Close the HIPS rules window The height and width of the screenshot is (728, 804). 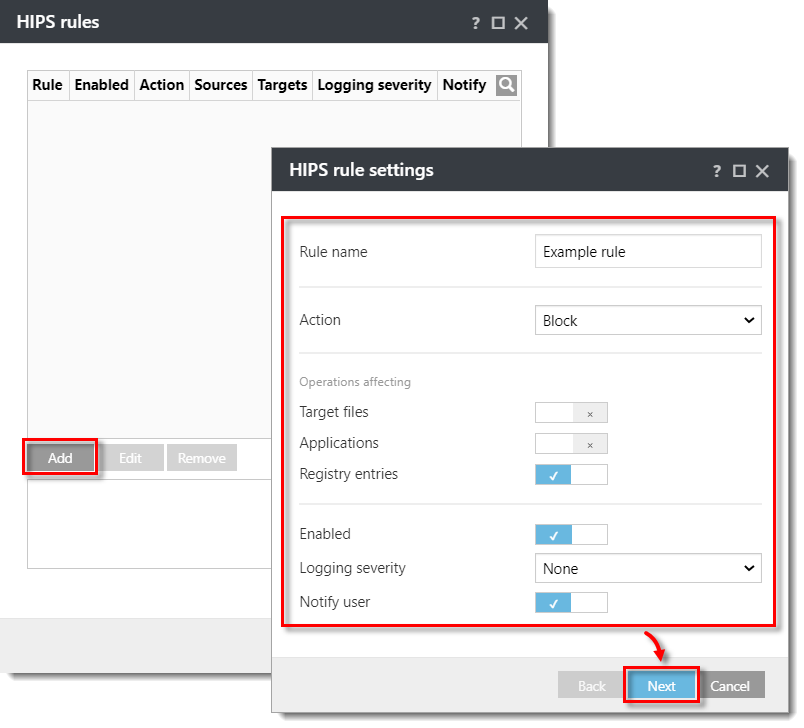[x=521, y=22]
